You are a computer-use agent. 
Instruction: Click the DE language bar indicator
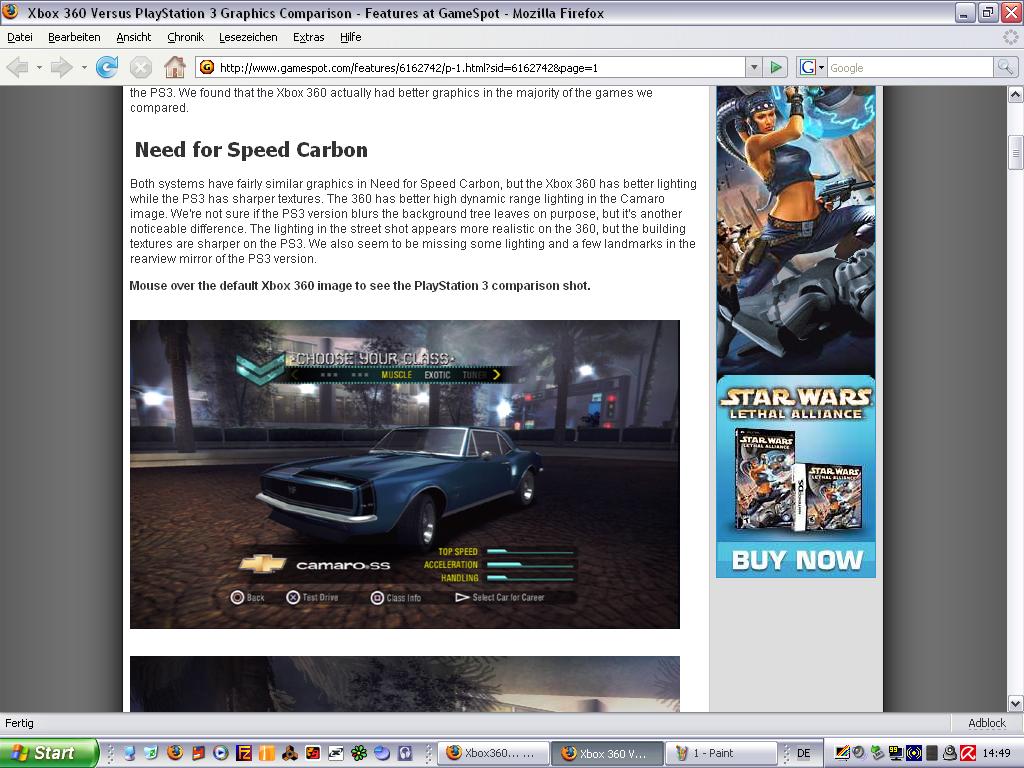[804, 753]
